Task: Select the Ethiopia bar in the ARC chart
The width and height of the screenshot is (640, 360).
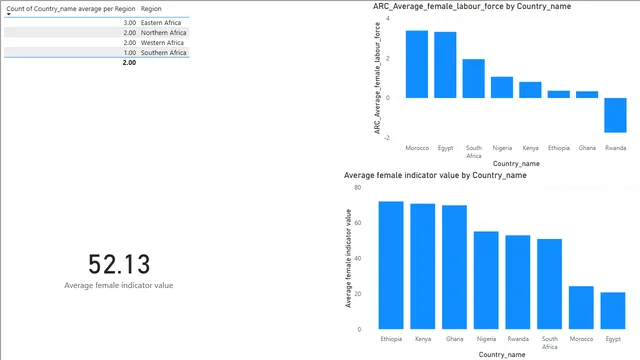Action: click(559, 94)
